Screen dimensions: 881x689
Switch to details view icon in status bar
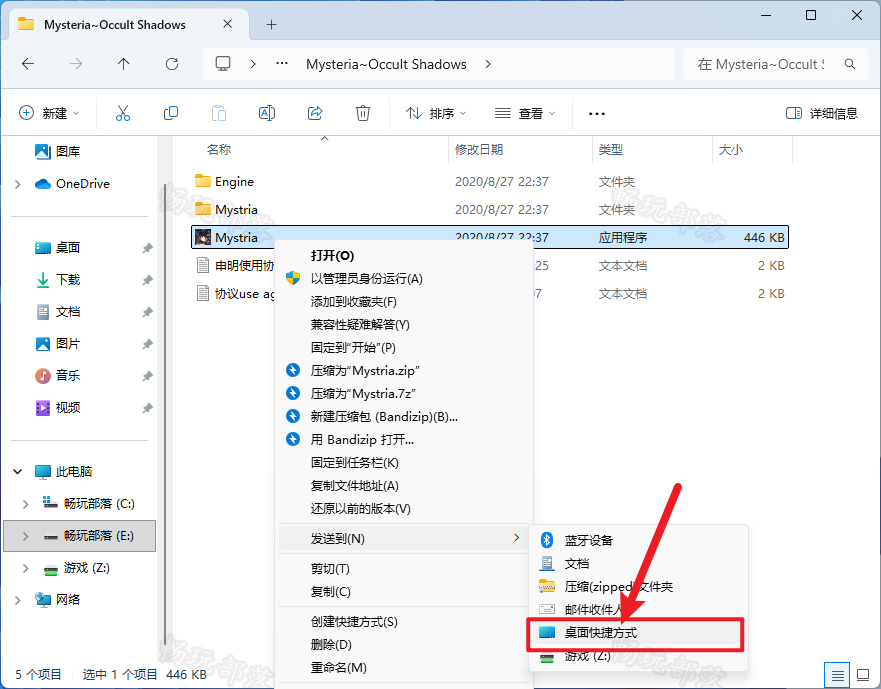(x=838, y=674)
